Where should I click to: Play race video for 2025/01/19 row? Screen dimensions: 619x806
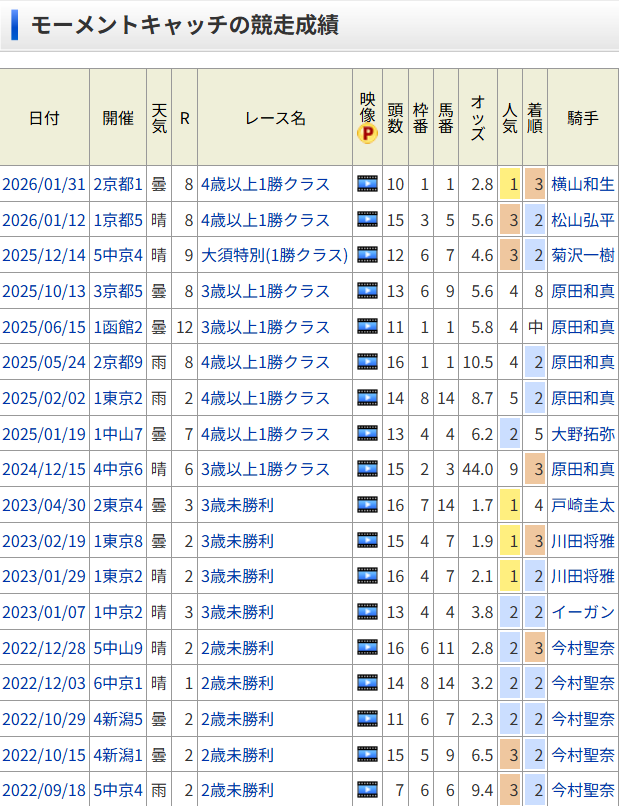click(x=367, y=434)
